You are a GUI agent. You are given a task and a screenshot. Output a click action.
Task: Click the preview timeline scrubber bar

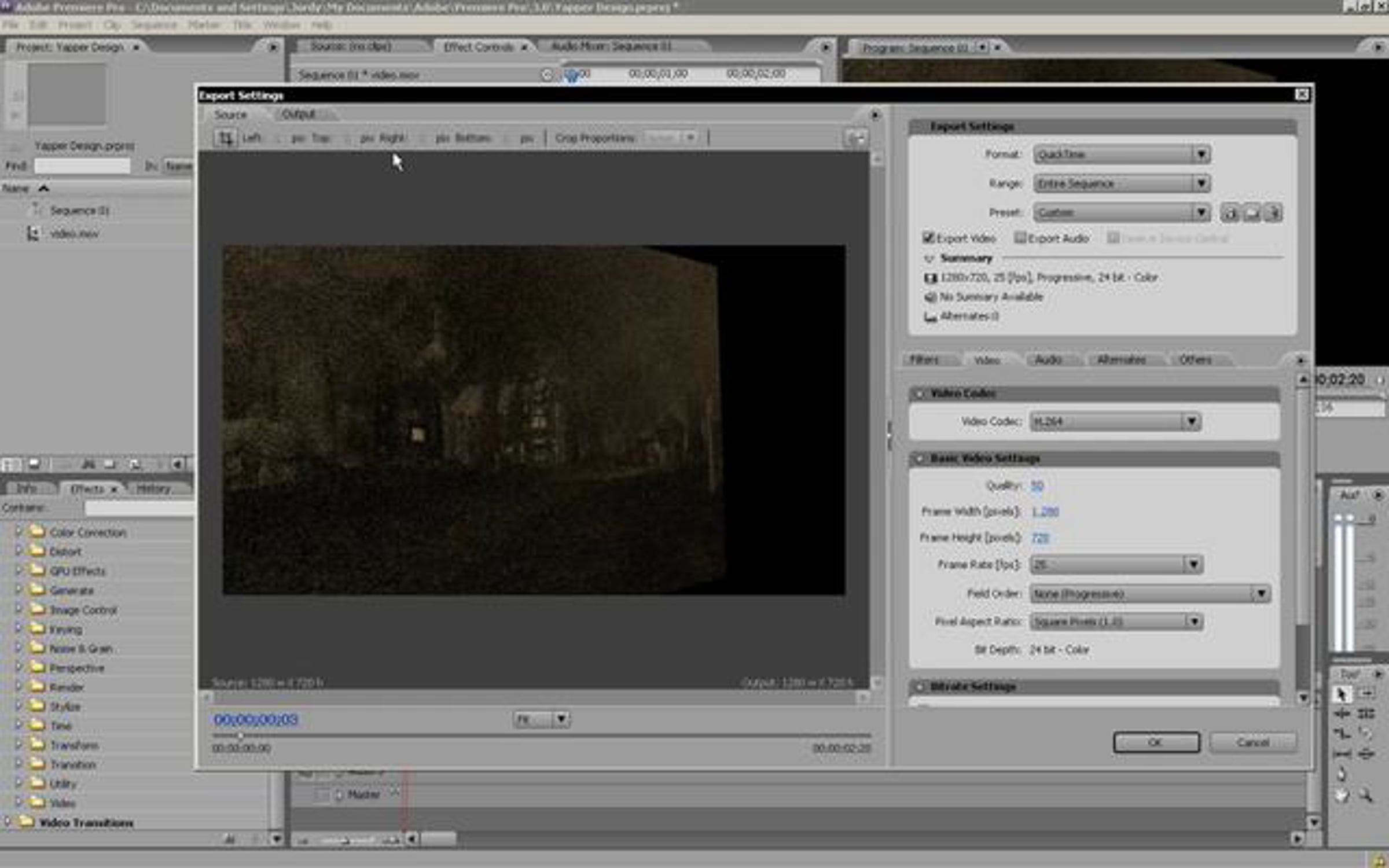541,736
